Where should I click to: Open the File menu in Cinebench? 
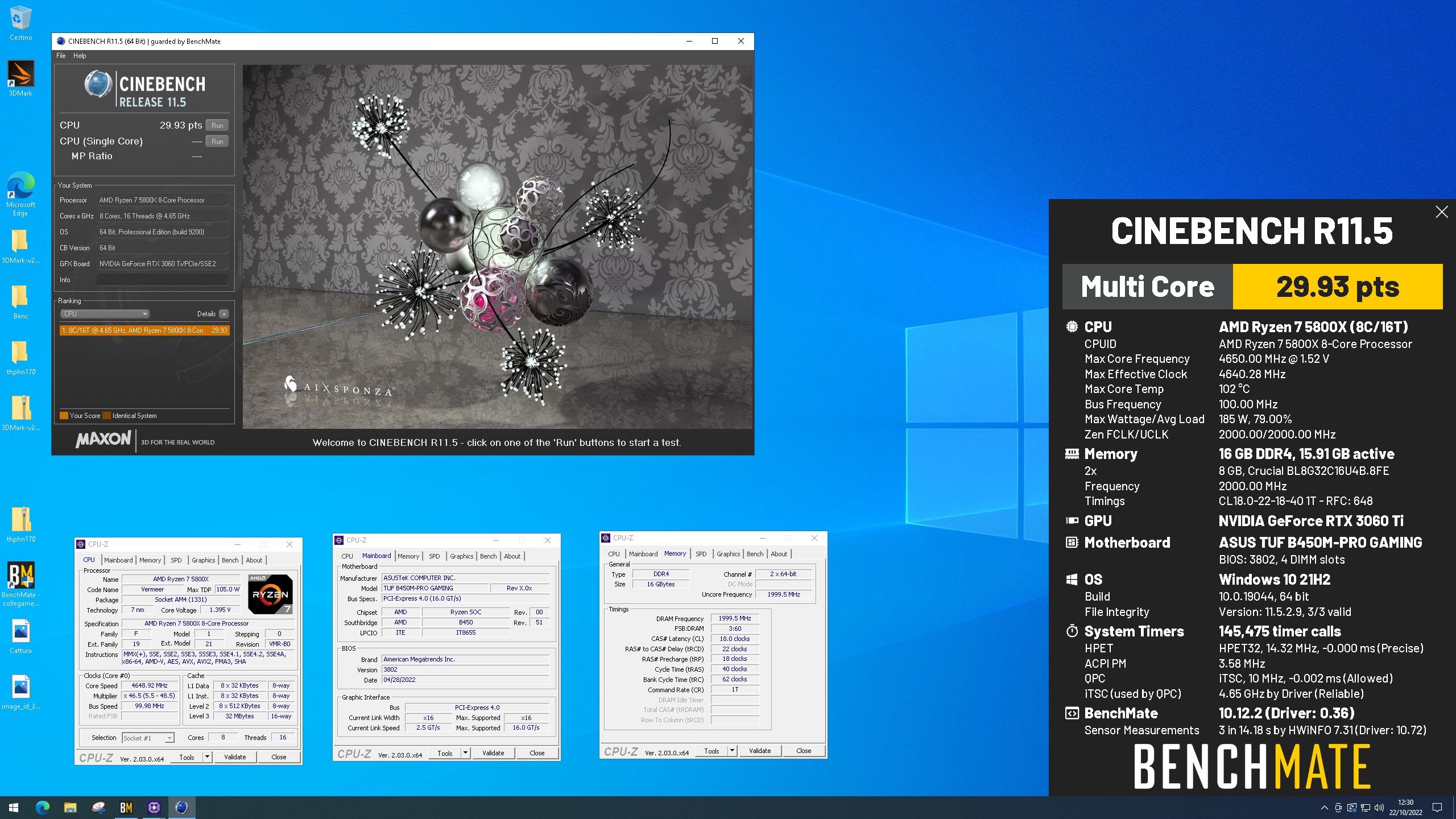pyautogui.click(x=61, y=56)
